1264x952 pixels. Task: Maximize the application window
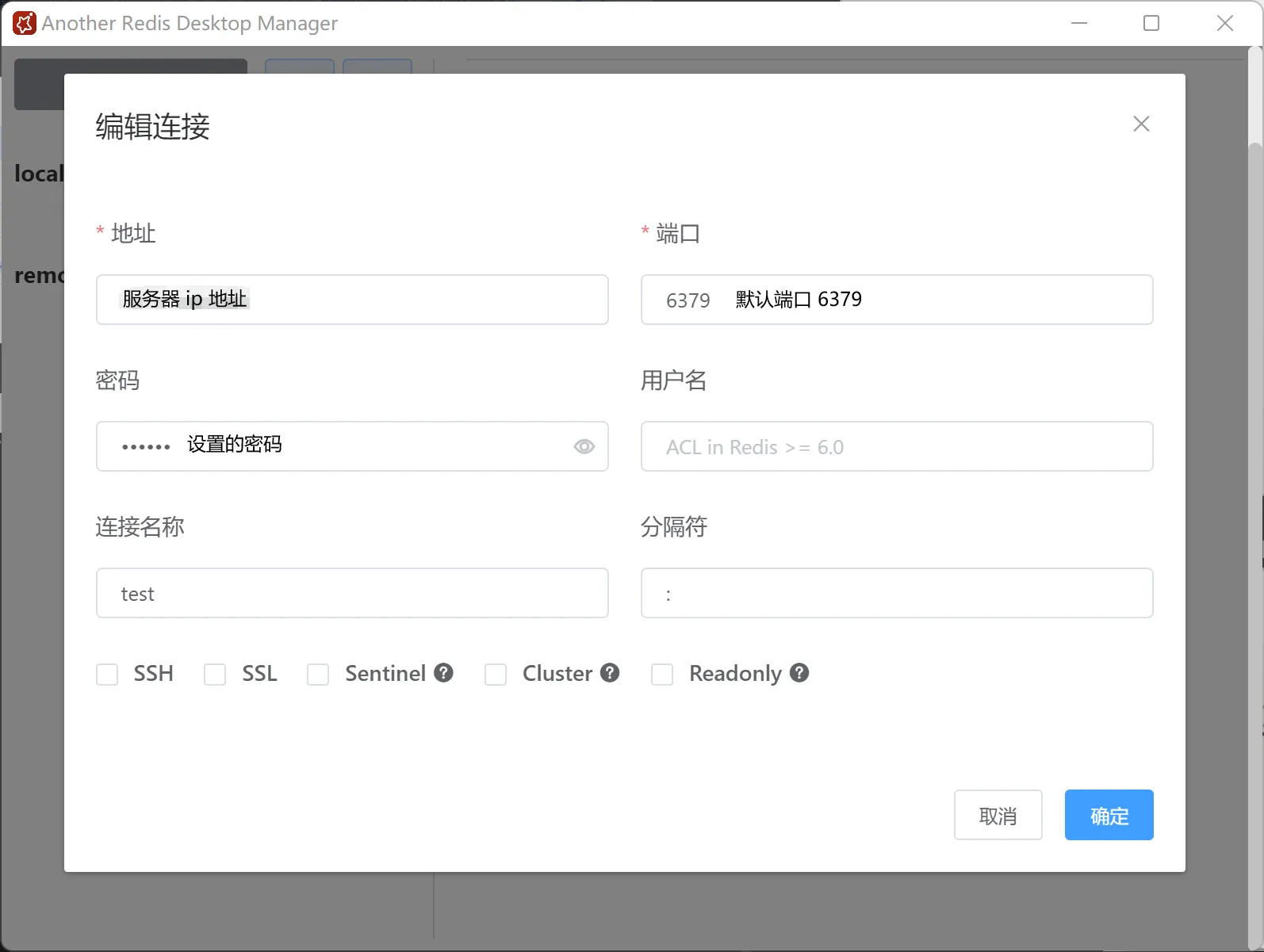[1151, 24]
